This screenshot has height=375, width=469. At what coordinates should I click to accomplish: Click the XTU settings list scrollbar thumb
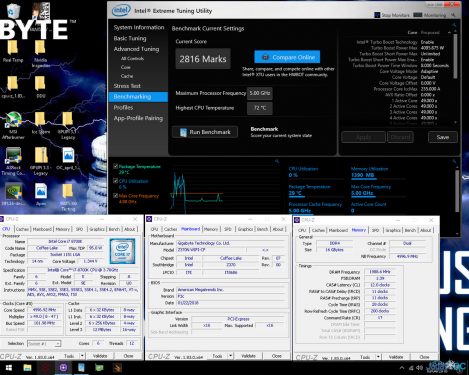click(x=455, y=56)
